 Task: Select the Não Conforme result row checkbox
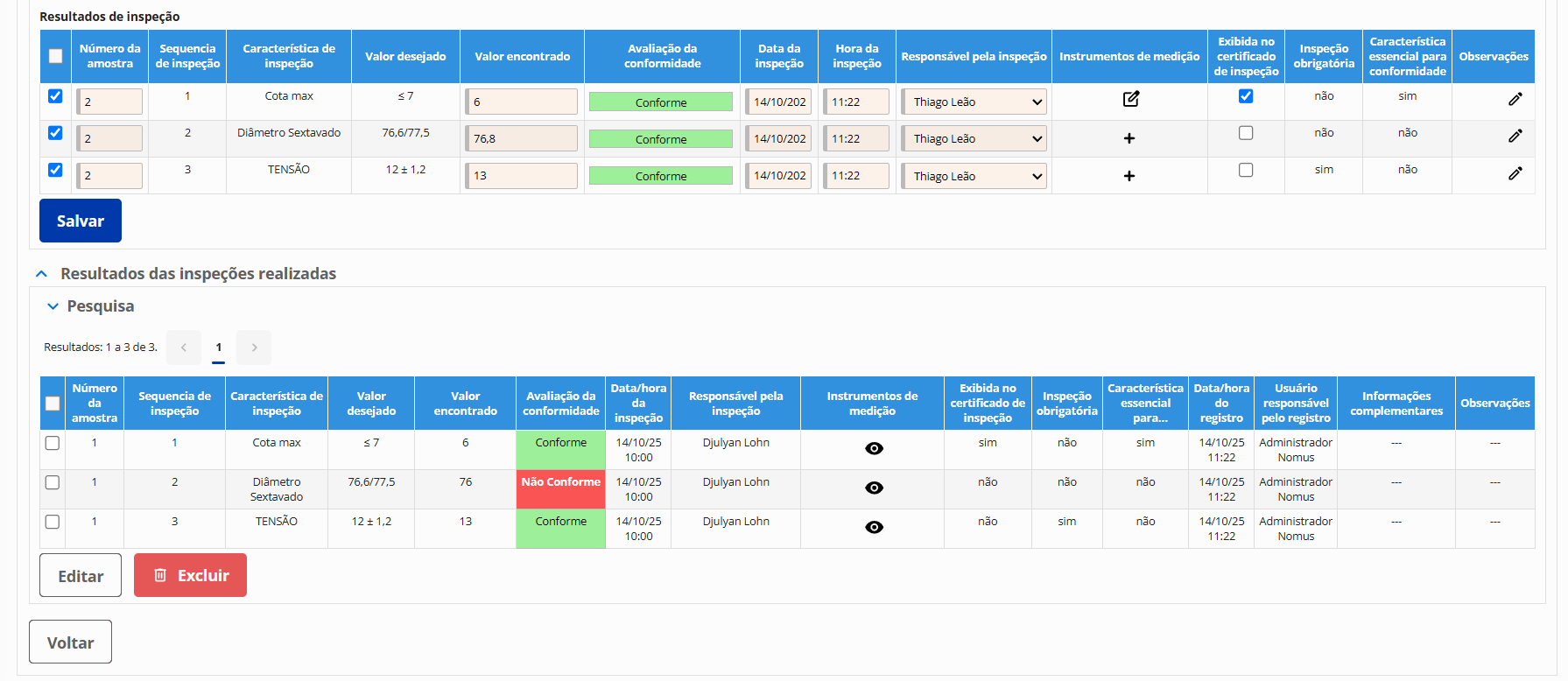coord(53,482)
